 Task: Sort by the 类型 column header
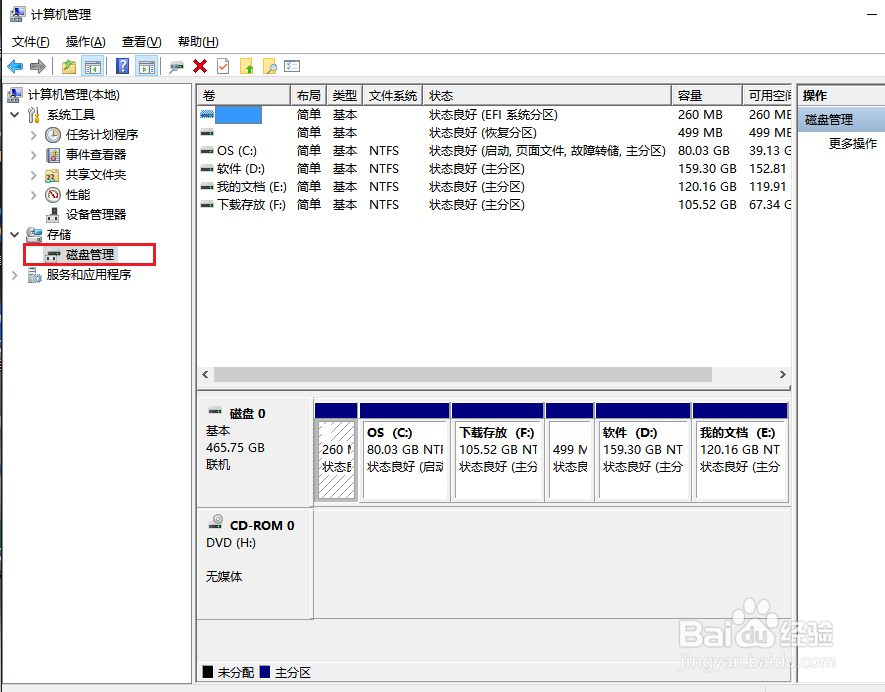[x=344, y=95]
